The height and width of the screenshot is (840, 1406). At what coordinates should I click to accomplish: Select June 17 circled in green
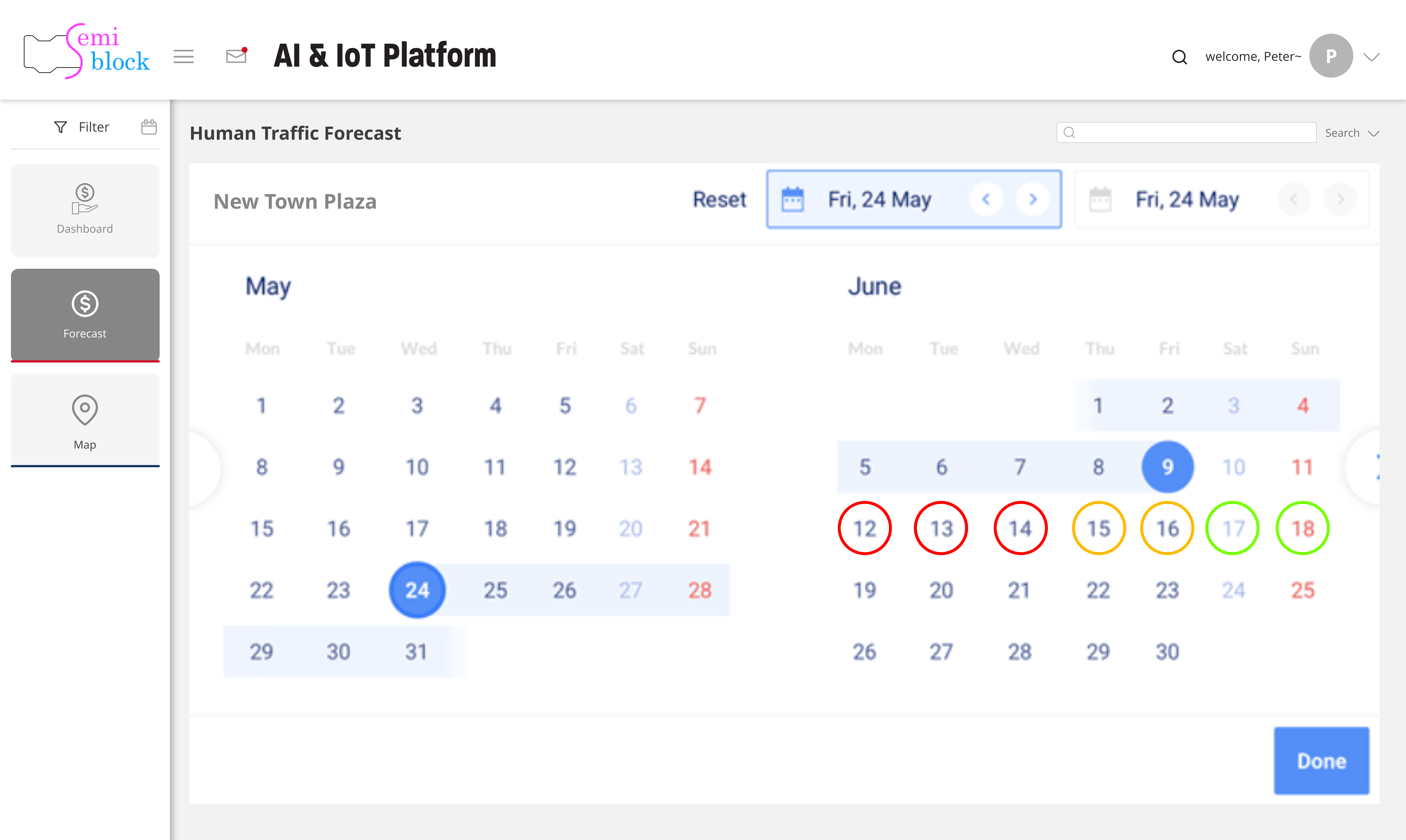tap(1233, 528)
